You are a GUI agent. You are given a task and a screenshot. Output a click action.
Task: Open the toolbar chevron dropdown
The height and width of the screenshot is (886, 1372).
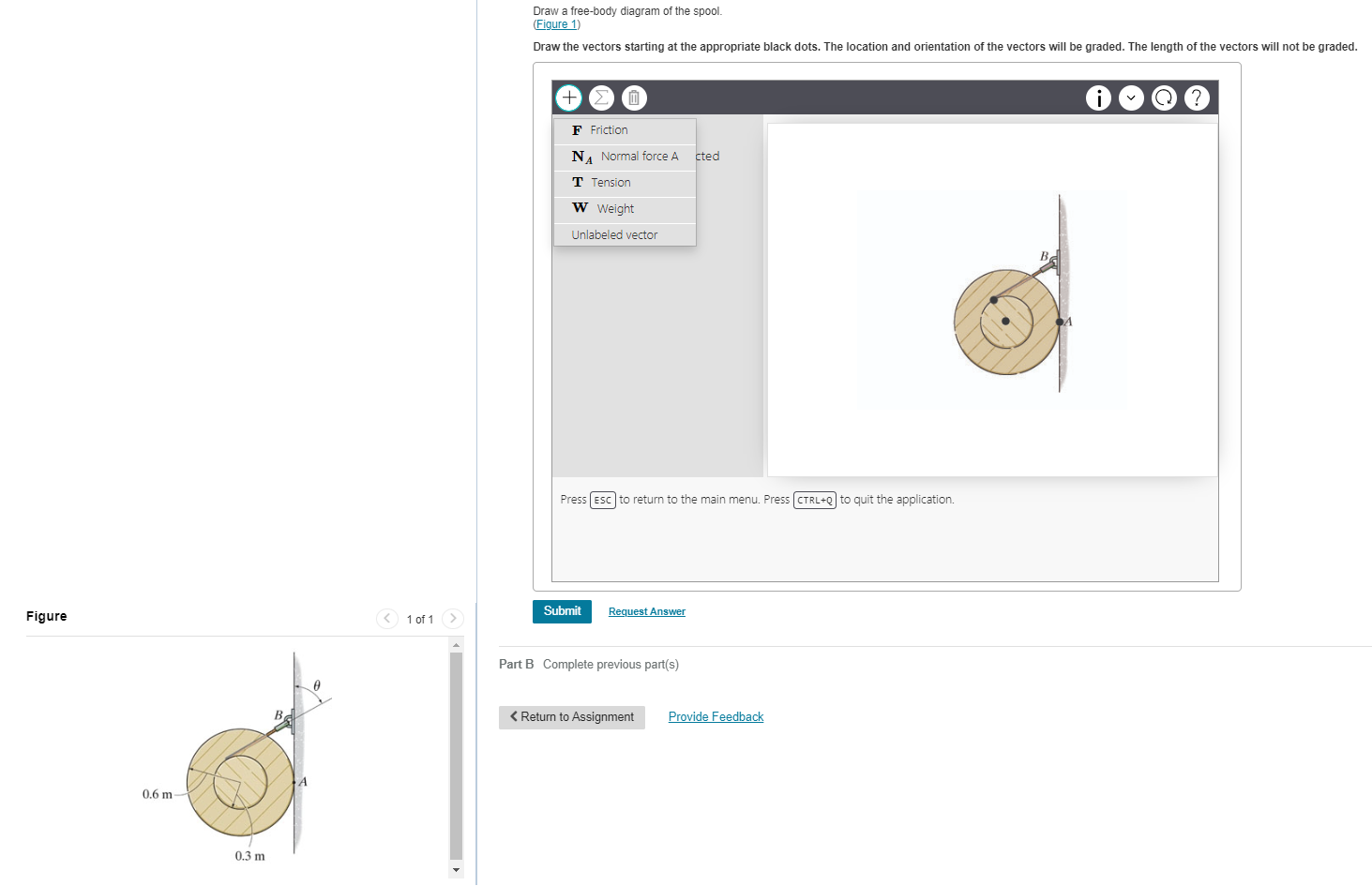[x=1131, y=98]
